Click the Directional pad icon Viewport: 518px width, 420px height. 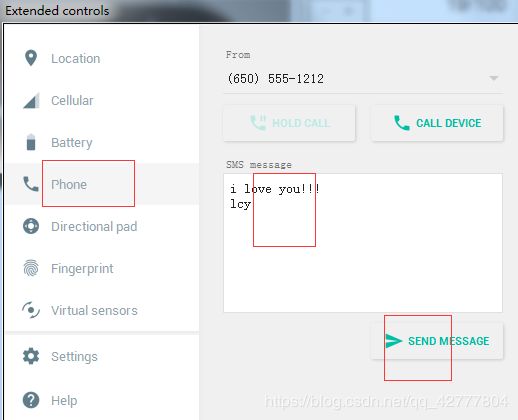[31, 226]
